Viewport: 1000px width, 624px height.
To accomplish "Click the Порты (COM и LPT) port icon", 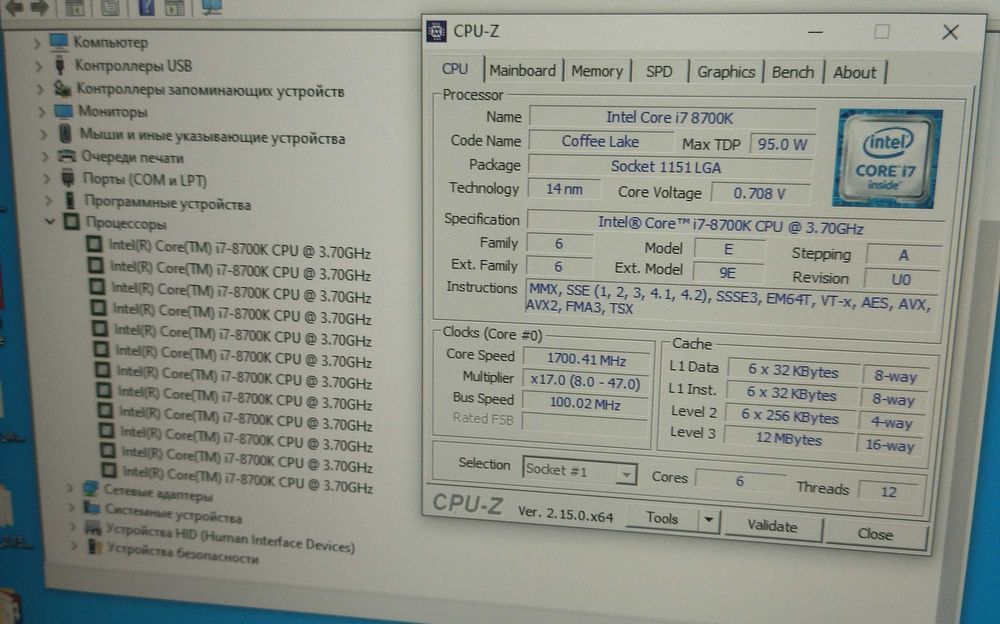I will click(x=68, y=178).
